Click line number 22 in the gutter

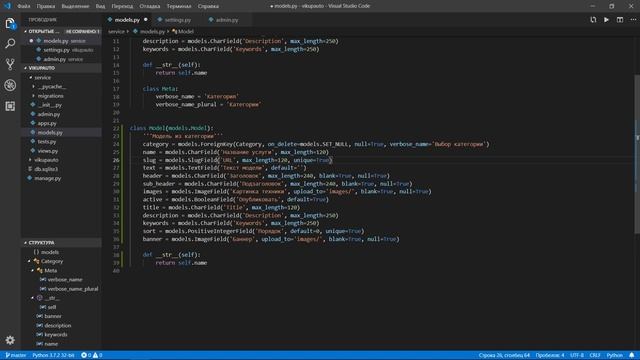pyautogui.click(x=116, y=128)
